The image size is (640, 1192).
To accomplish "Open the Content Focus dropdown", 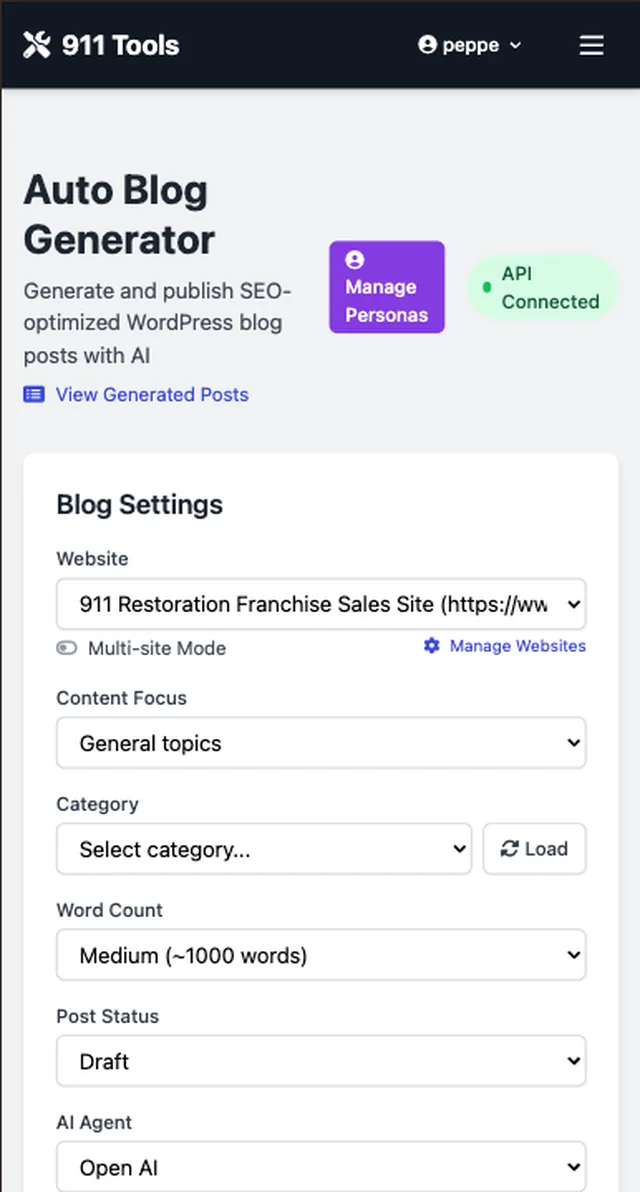I will pos(321,743).
